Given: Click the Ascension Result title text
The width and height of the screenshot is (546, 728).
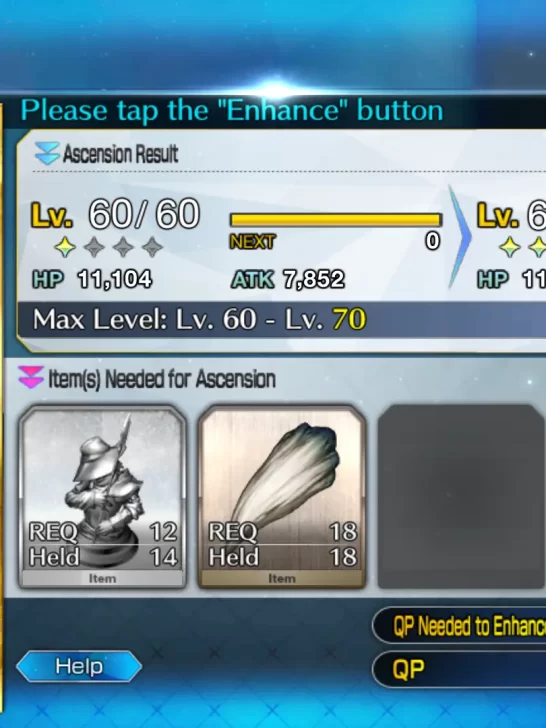Looking at the screenshot, I should pos(120,154).
